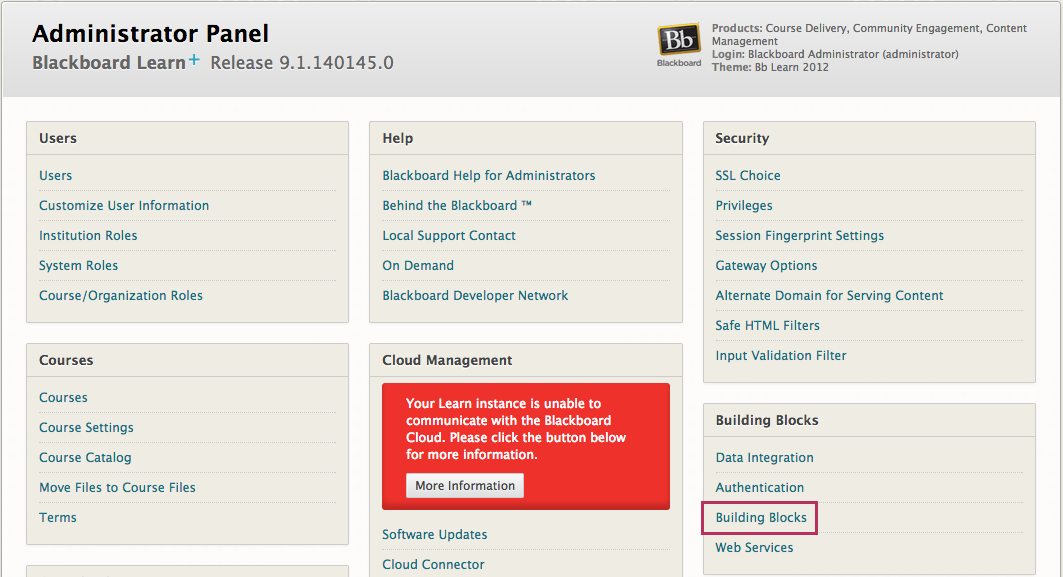Open Data Integration link

tap(765, 458)
